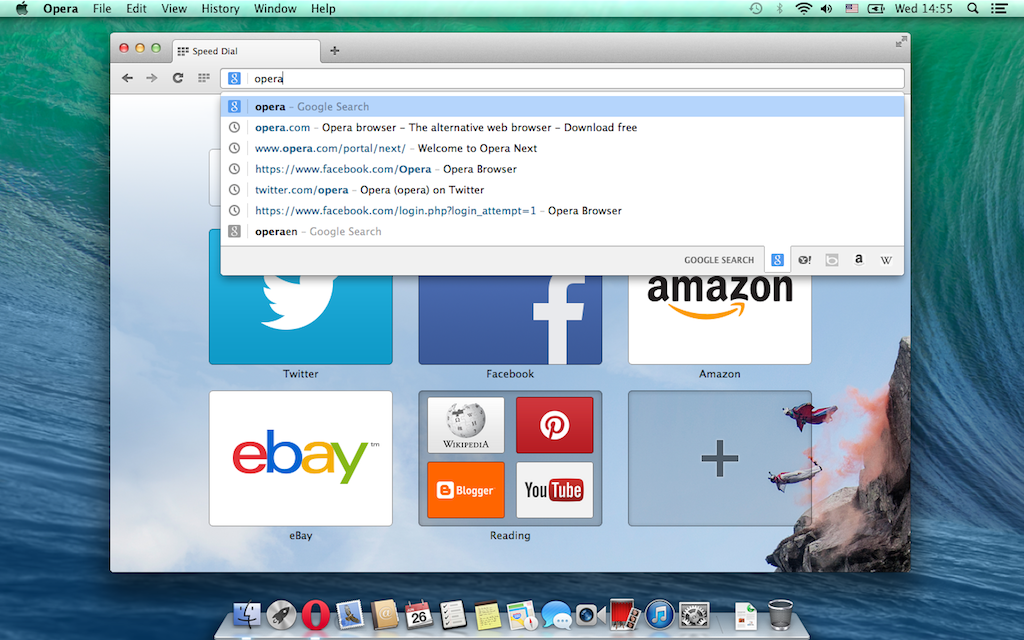Image resolution: width=1024 pixels, height=640 pixels.
Task: Open YouTube in the Reading folder
Action: click(x=554, y=490)
